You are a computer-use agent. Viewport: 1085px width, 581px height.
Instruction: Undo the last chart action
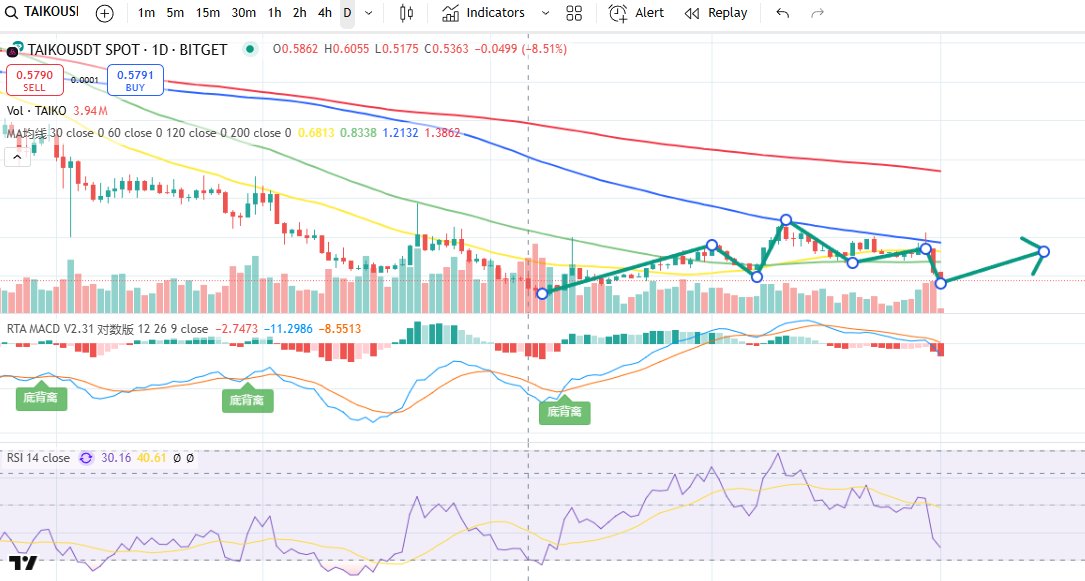(x=783, y=12)
